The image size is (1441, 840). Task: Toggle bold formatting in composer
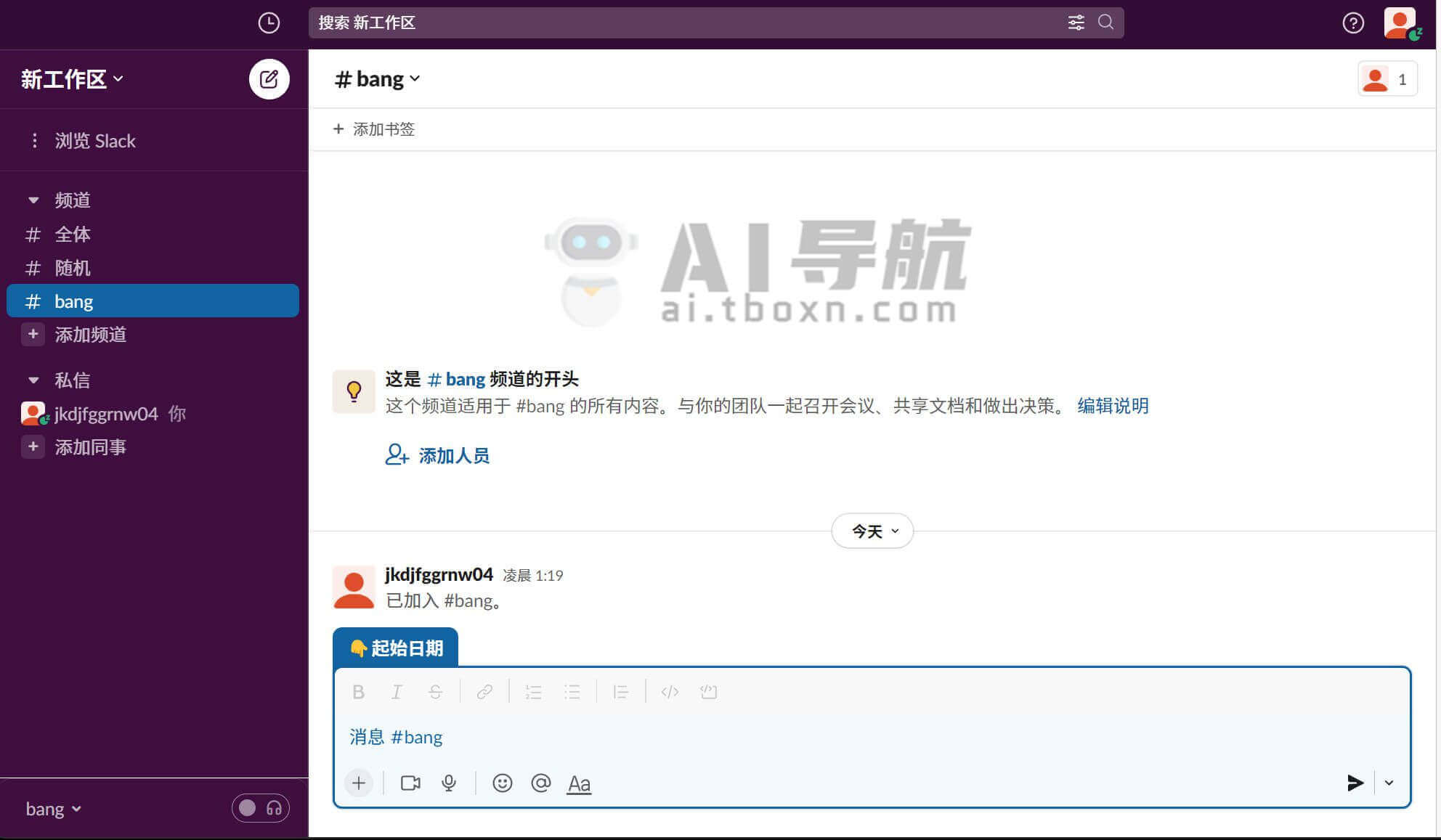tap(358, 692)
